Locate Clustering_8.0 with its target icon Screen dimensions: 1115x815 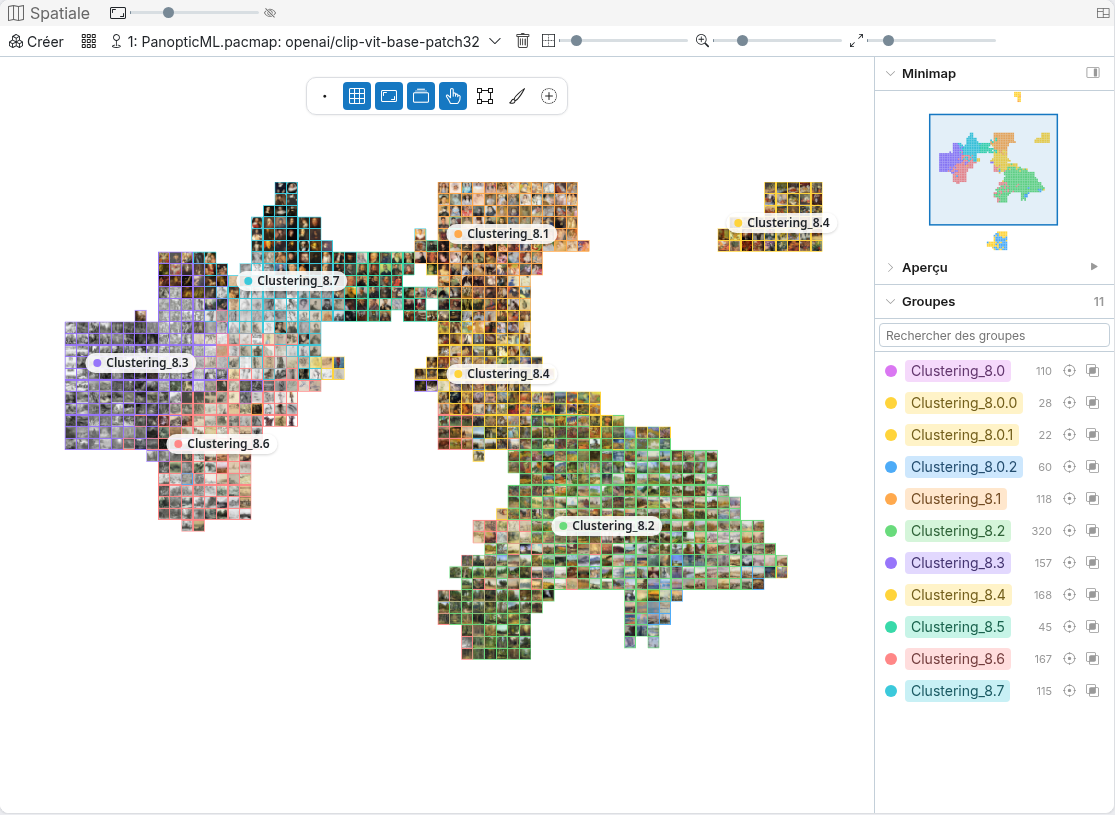(x=1069, y=371)
